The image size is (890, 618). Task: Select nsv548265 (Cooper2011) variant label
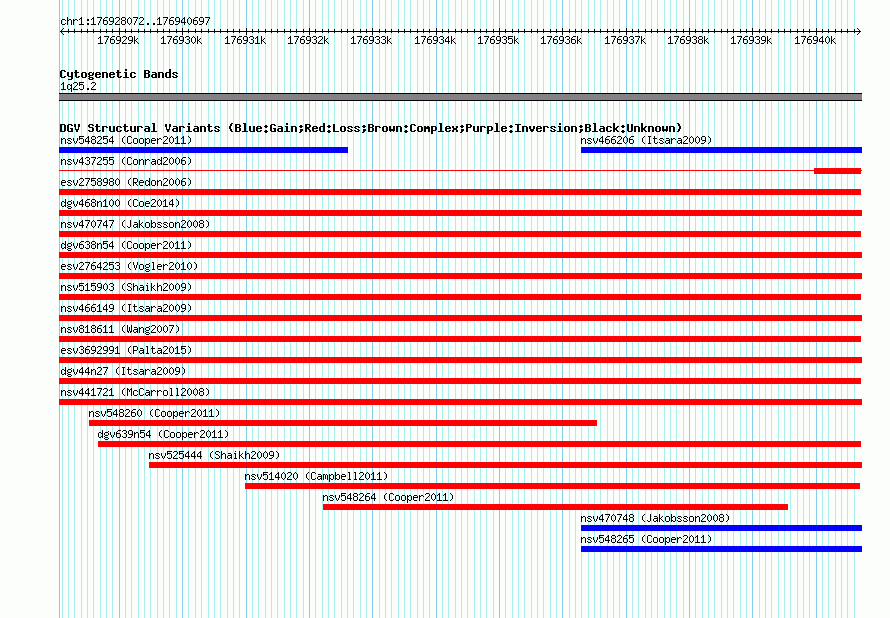point(646,539)
